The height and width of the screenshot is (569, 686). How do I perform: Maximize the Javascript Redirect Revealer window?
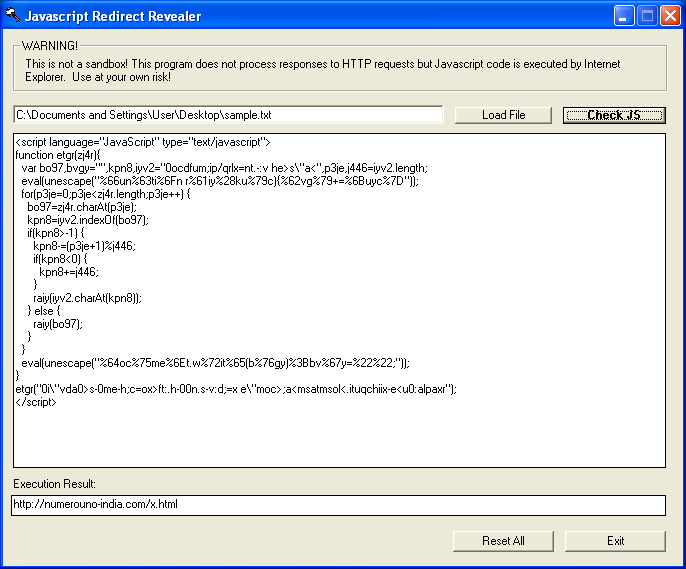click(x=647, y=16)
